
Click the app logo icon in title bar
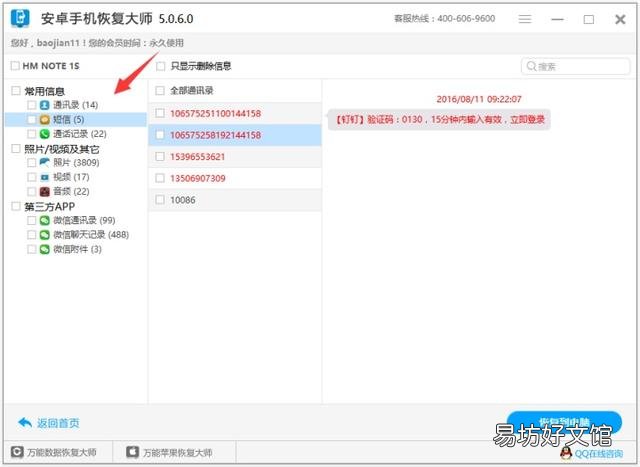[20, 18]
